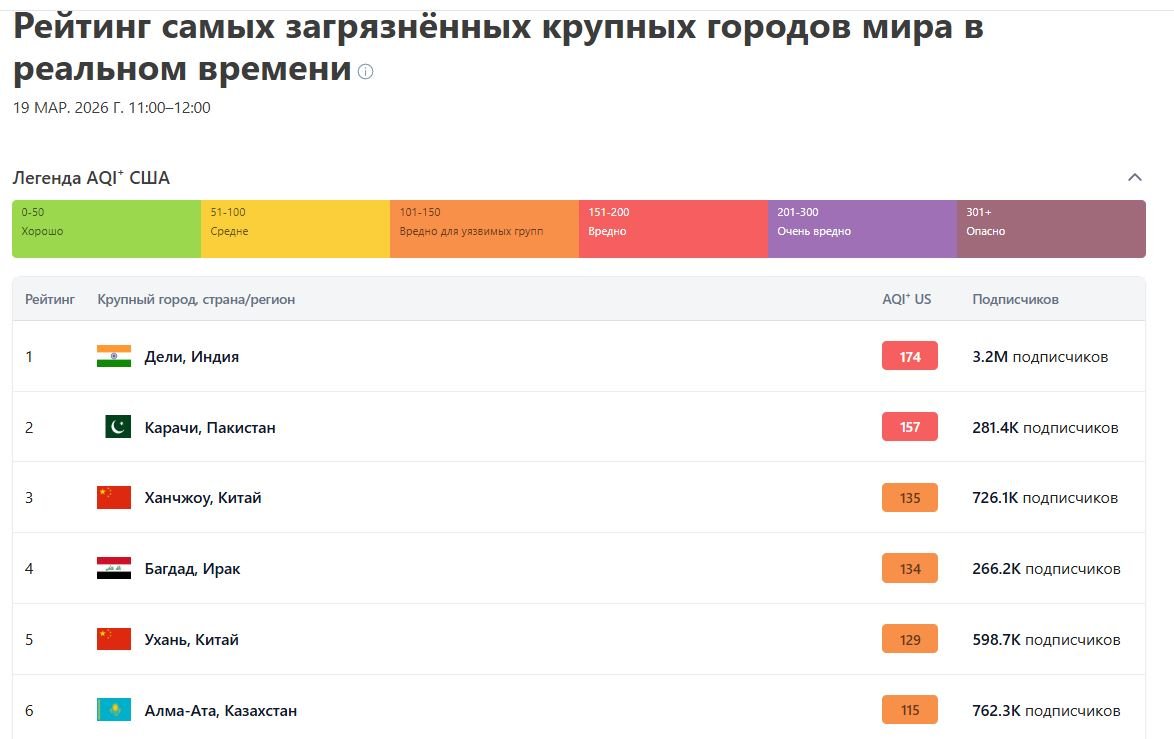Image resolution: width=1174 pixels, height=739 pixels.
Task: Click the info icon beside the title
Action: tap(366, 72)
